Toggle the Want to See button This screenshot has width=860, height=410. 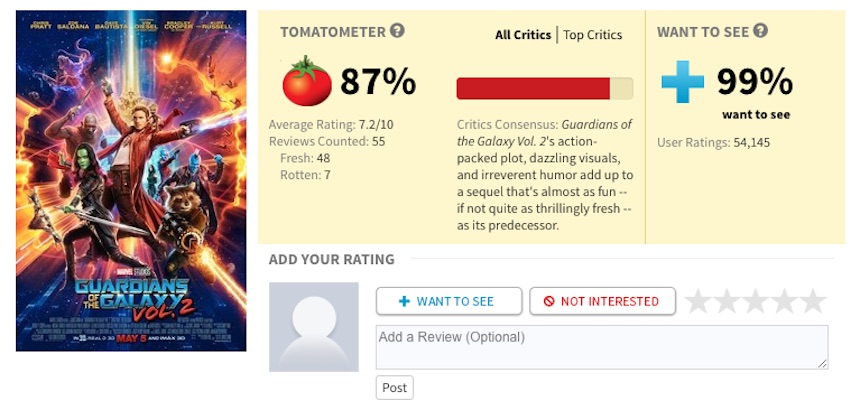pyautogui.click(x=449, y=301)
